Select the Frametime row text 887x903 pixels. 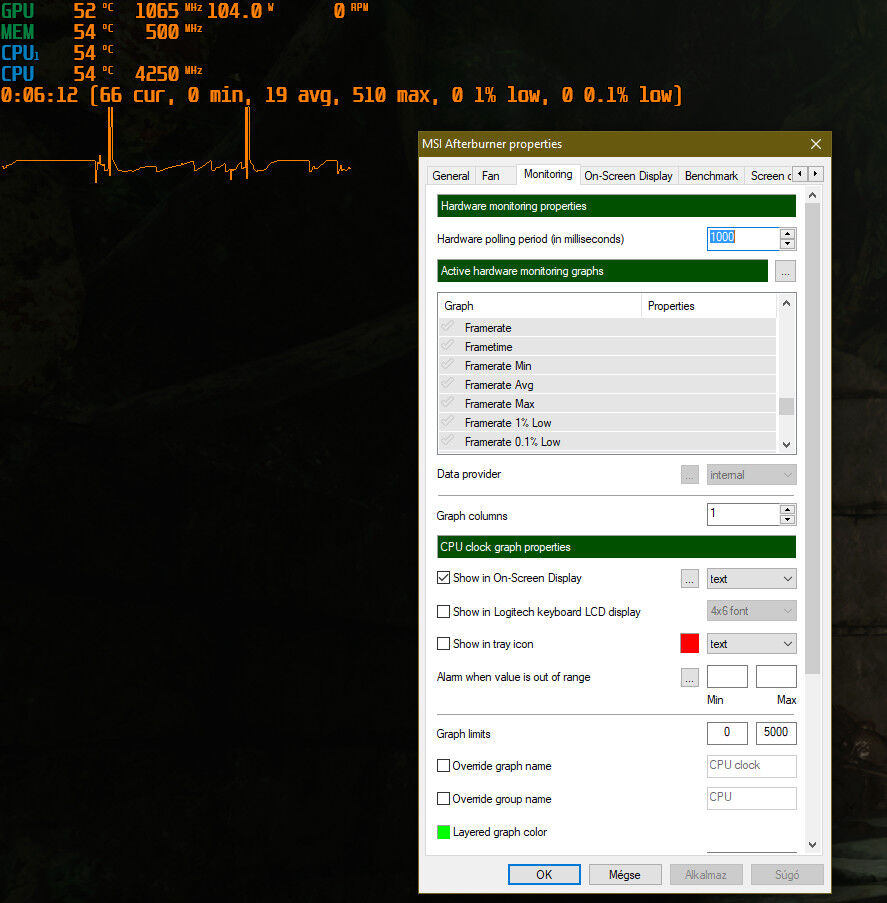coord(488,347)
